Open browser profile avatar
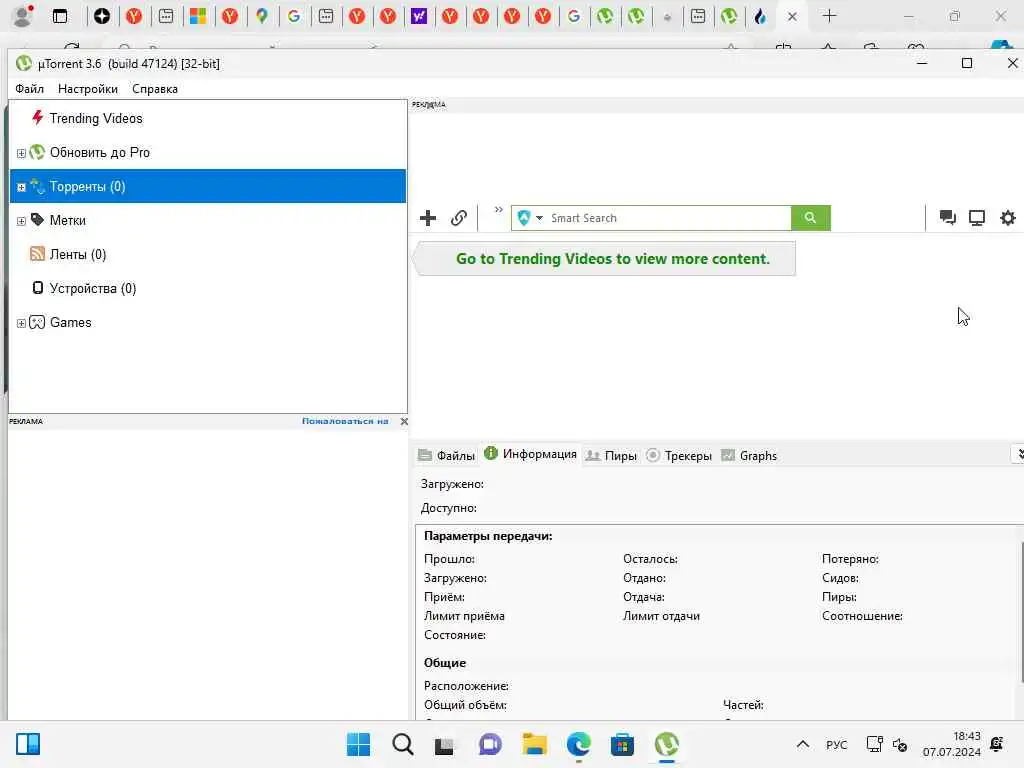 tap(23, 16)
